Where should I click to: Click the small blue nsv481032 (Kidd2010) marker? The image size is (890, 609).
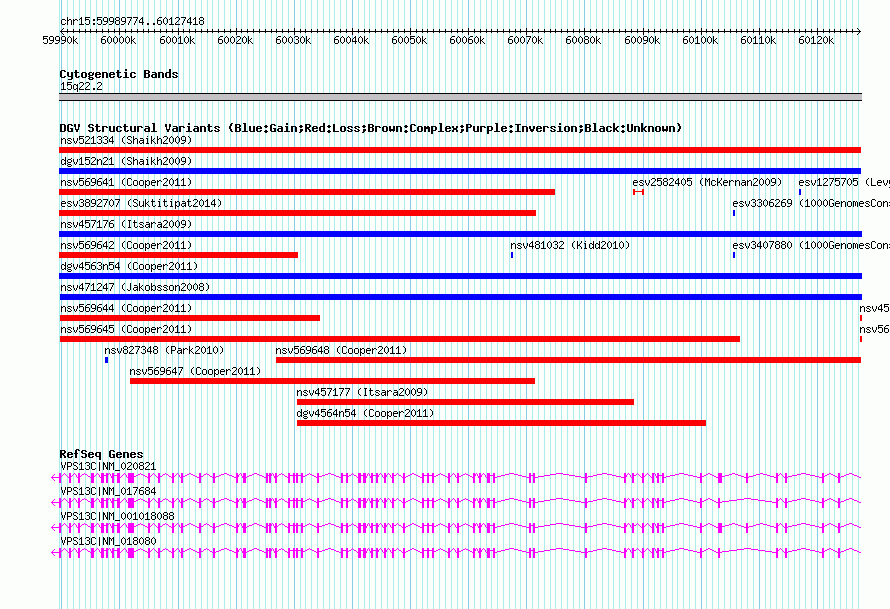click(x=512, y=255)
